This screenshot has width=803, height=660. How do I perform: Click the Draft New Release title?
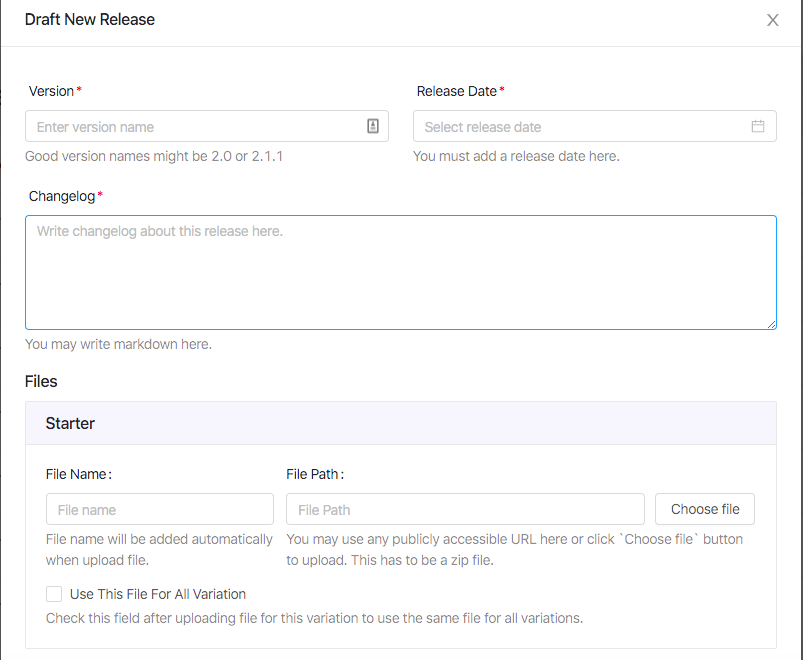point(90,19)
